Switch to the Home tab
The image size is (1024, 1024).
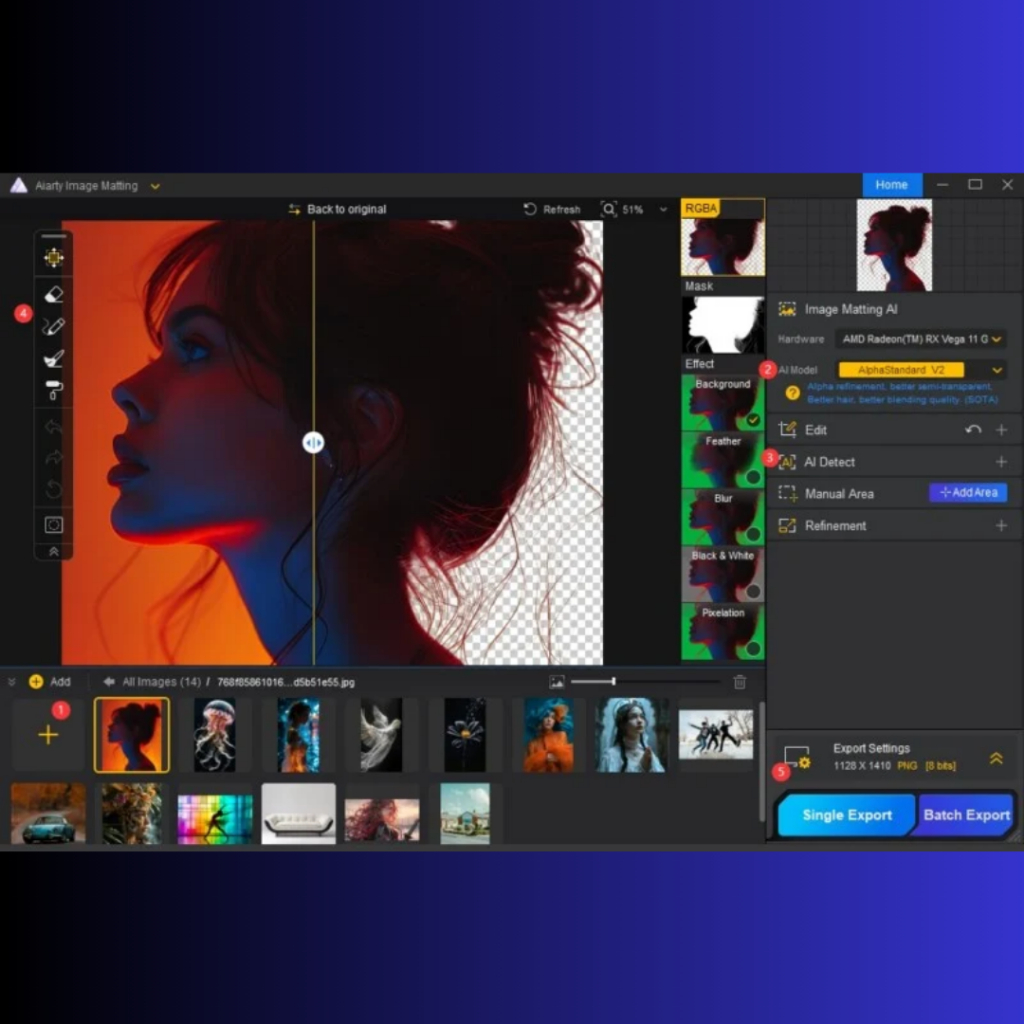[892, 185]
